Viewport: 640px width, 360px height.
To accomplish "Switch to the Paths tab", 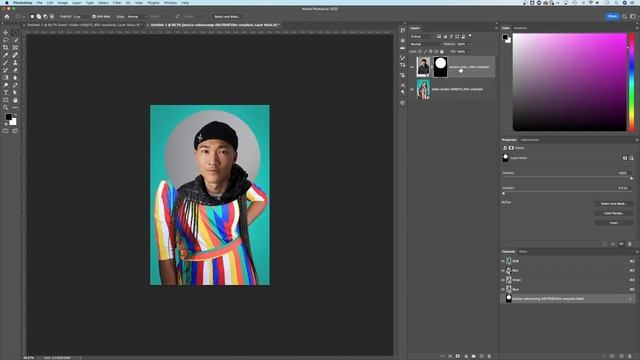I will click(523, 251).
